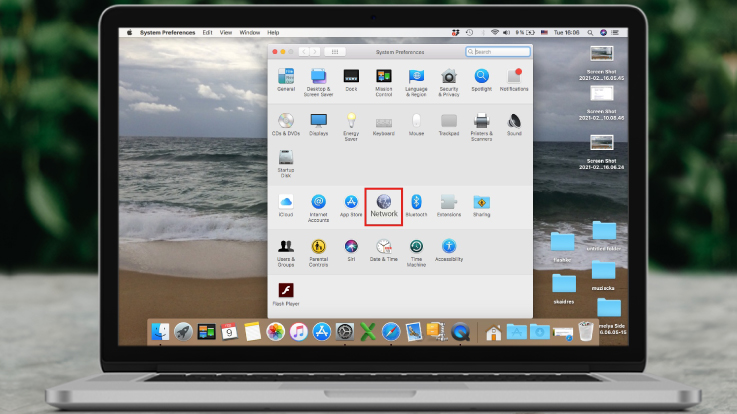The image size is (737, 414).
Task: Launch Safari from the Dock
Action: 390,332
